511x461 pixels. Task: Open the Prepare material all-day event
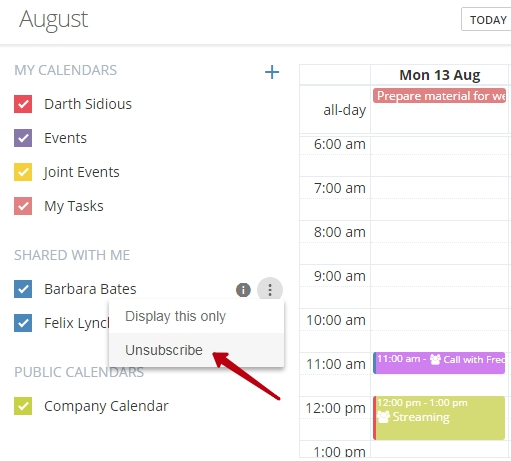(439, 96)
